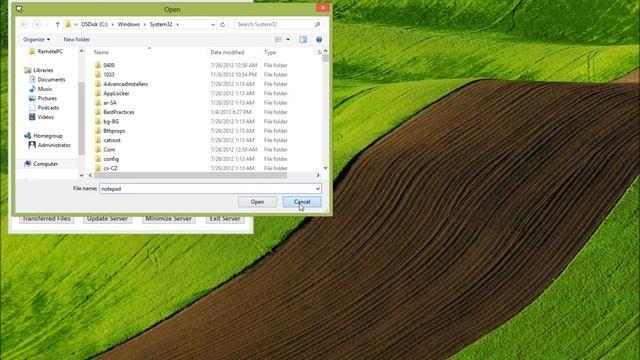This screenshot has height=360, width=640.
Task: Click the search magnifier icon
Action: [x=317, y=24]
